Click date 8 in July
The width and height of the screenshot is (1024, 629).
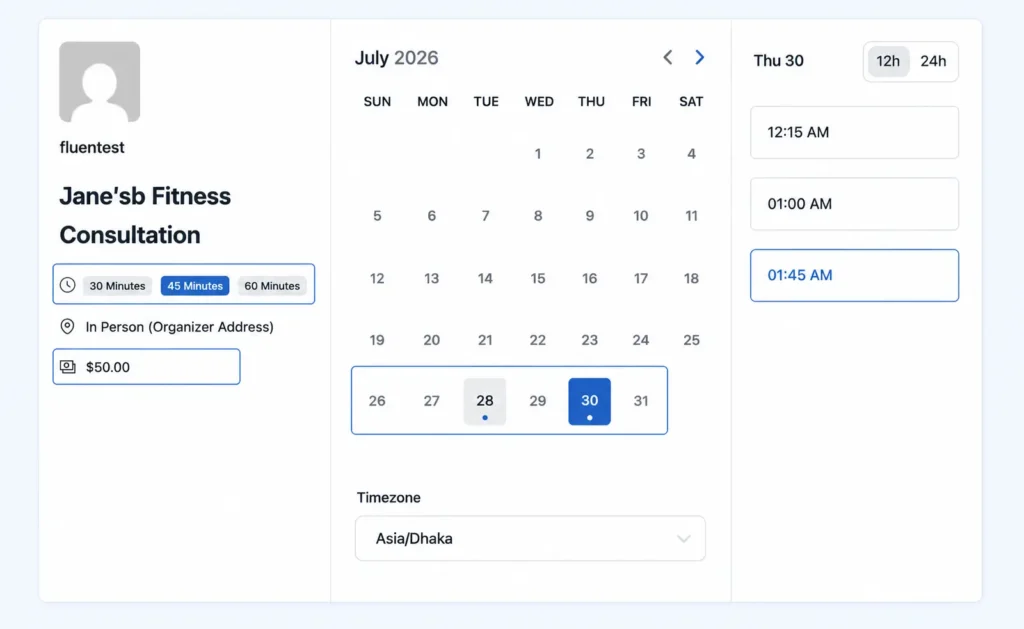[x=537, y=216]
